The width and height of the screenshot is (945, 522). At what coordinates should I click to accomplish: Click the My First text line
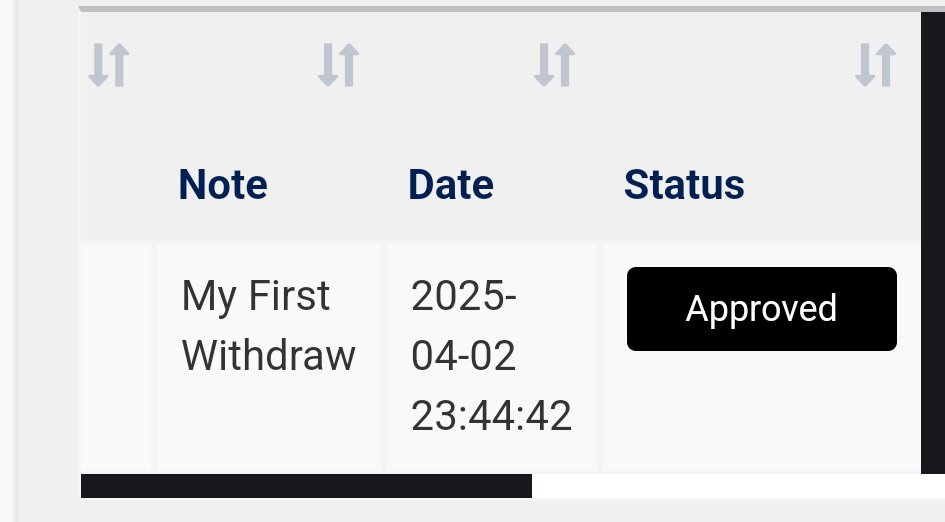[255, 296]
